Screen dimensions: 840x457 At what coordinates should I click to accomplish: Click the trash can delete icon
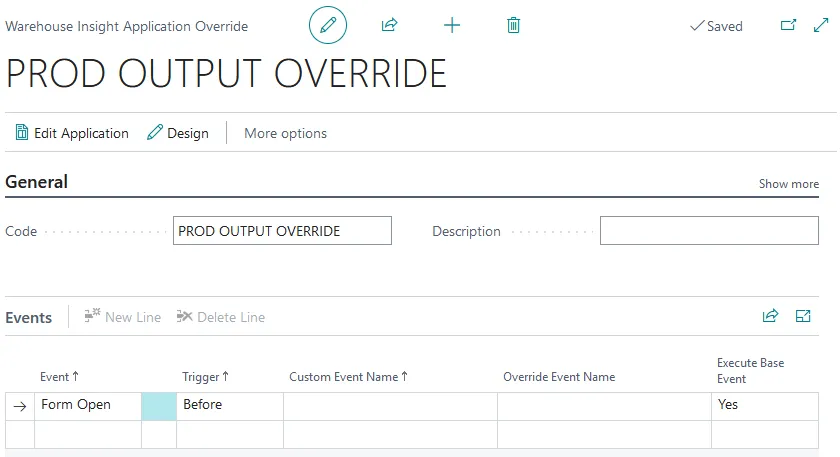513,26
